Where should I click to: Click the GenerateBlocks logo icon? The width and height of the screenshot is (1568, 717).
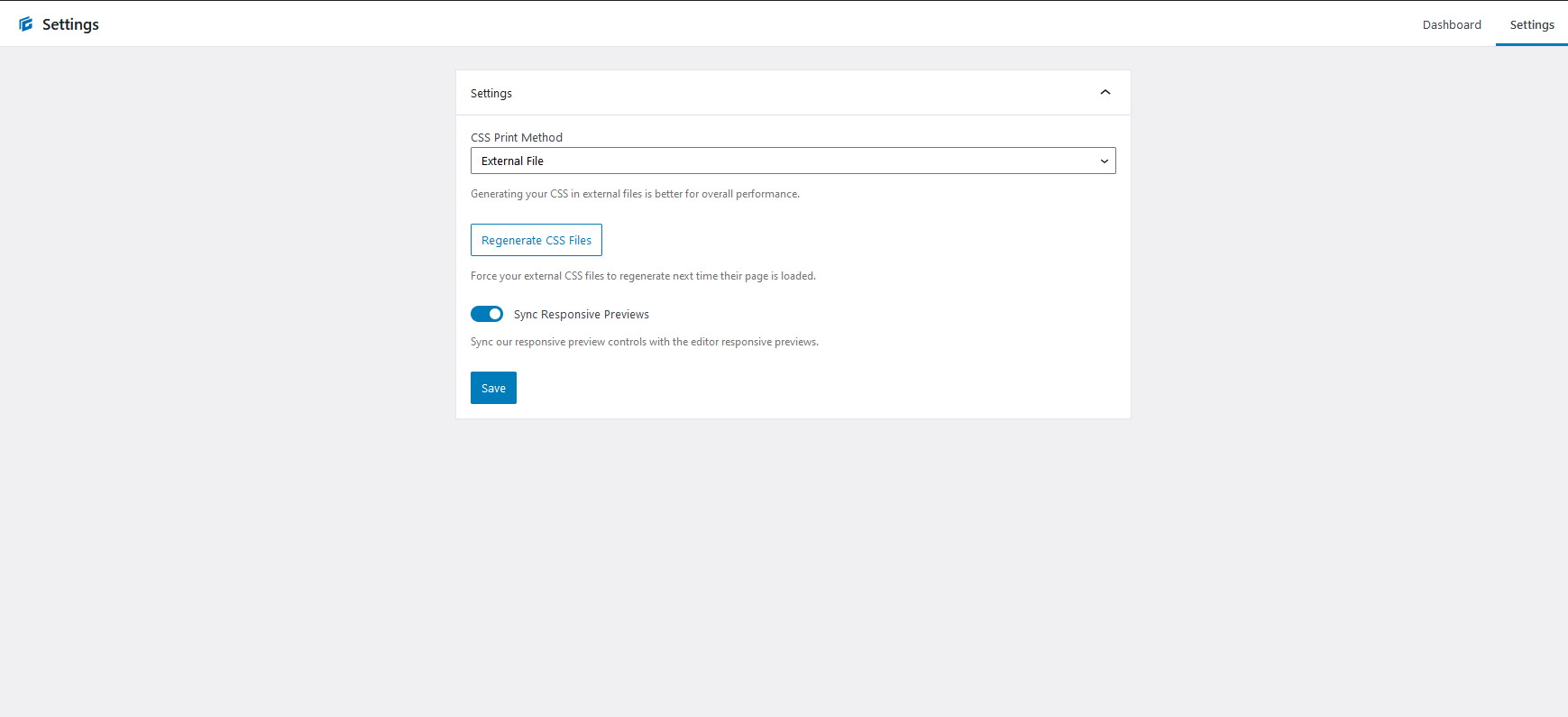click(x=25, y=24)
